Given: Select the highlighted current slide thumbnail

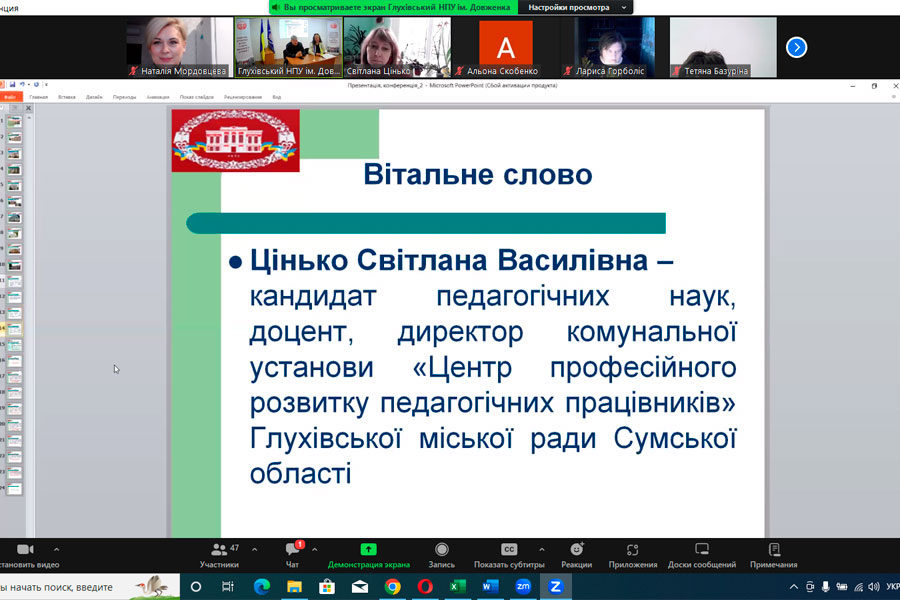Looking at the screenshot, I should (14, 329).
